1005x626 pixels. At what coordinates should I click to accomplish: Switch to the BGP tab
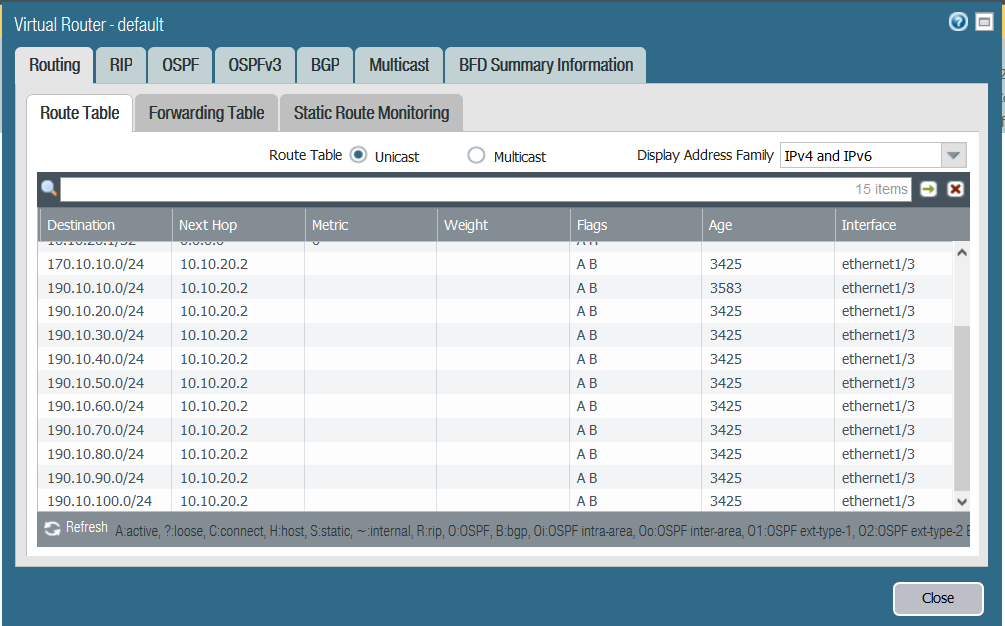(x=325, y=65)
